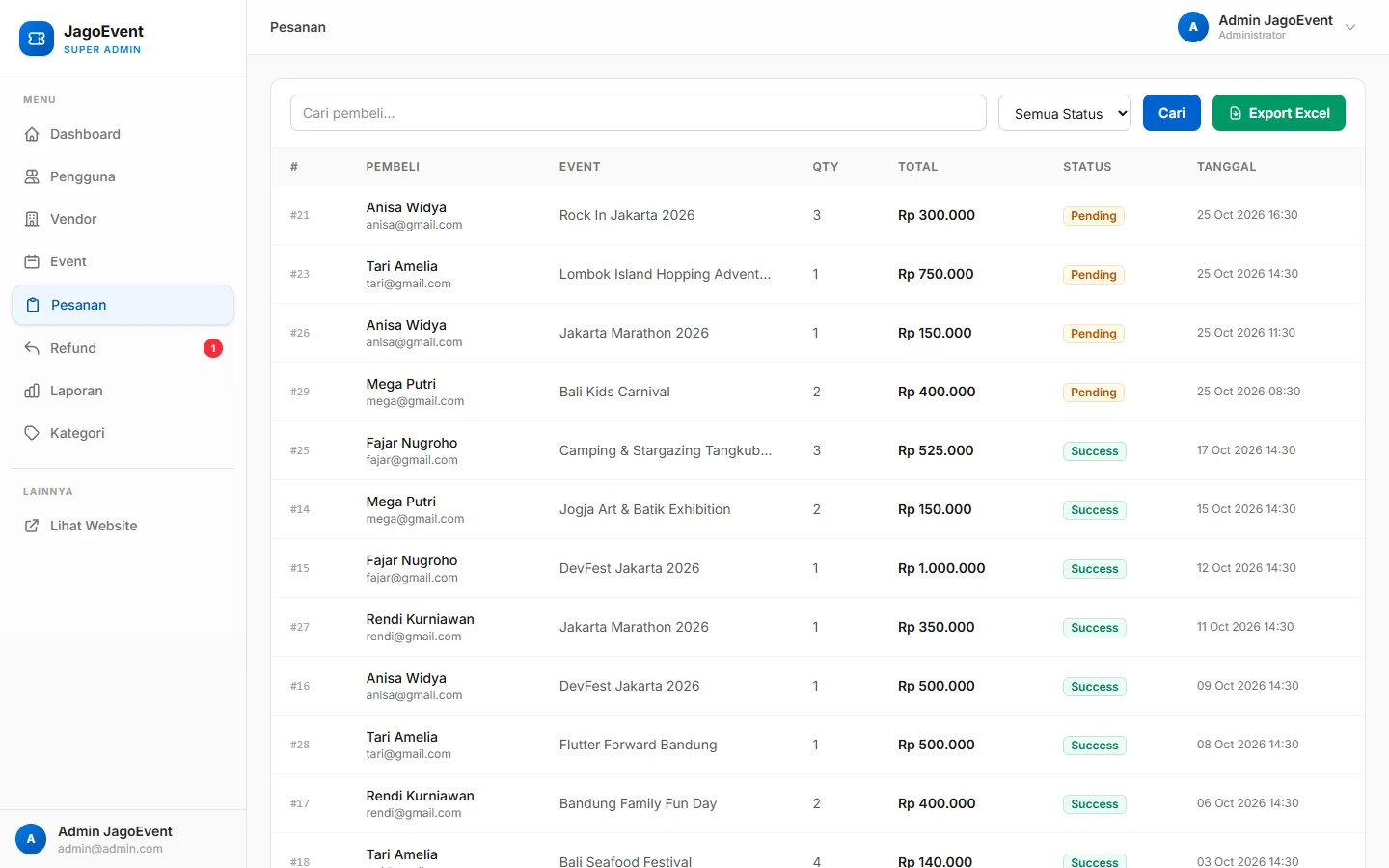Click the Export Excel button
The height and width of the screenshot is (868, 1389).
click(1279, 113)
